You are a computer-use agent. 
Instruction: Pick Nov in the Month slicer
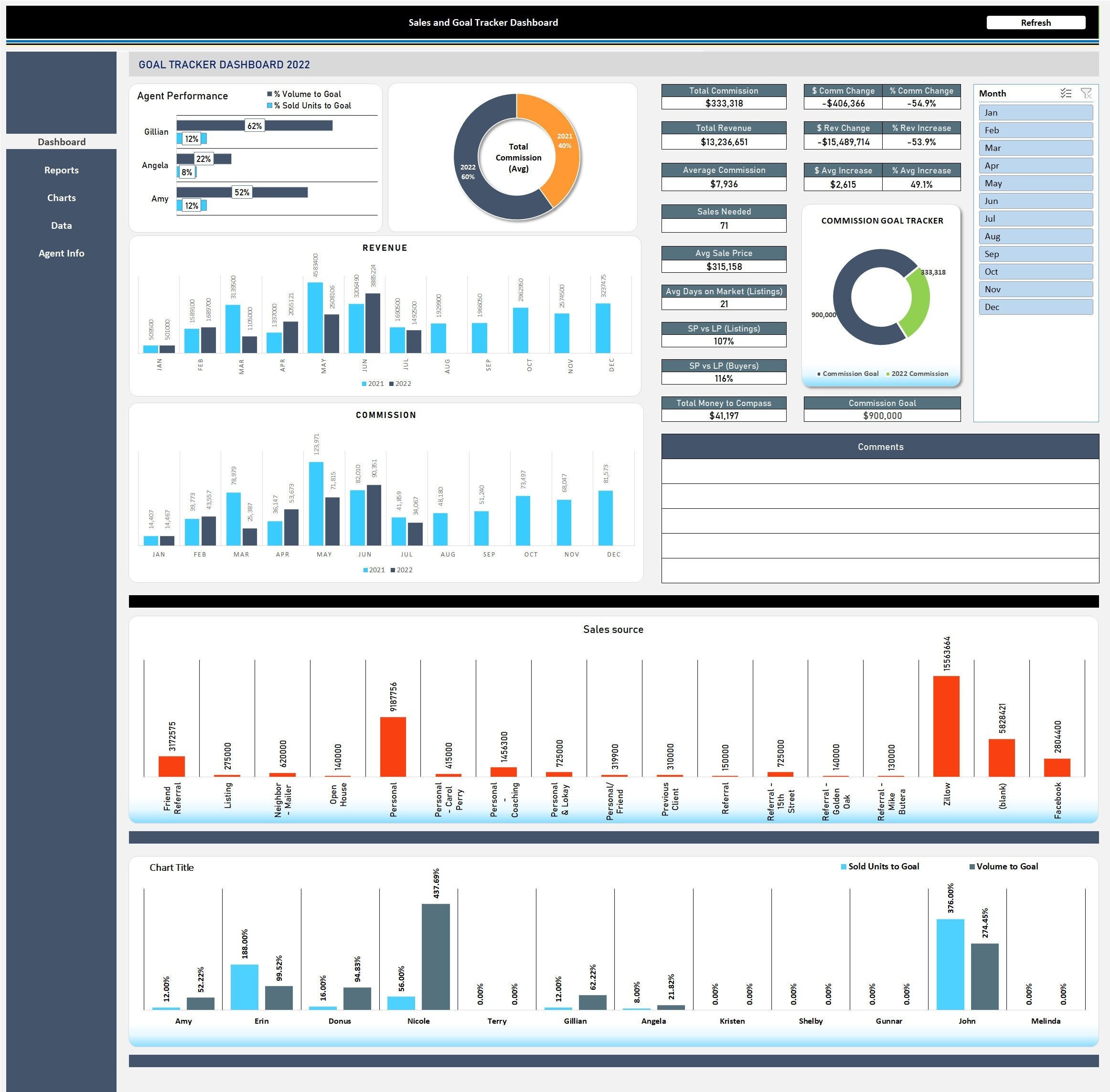1035,289
